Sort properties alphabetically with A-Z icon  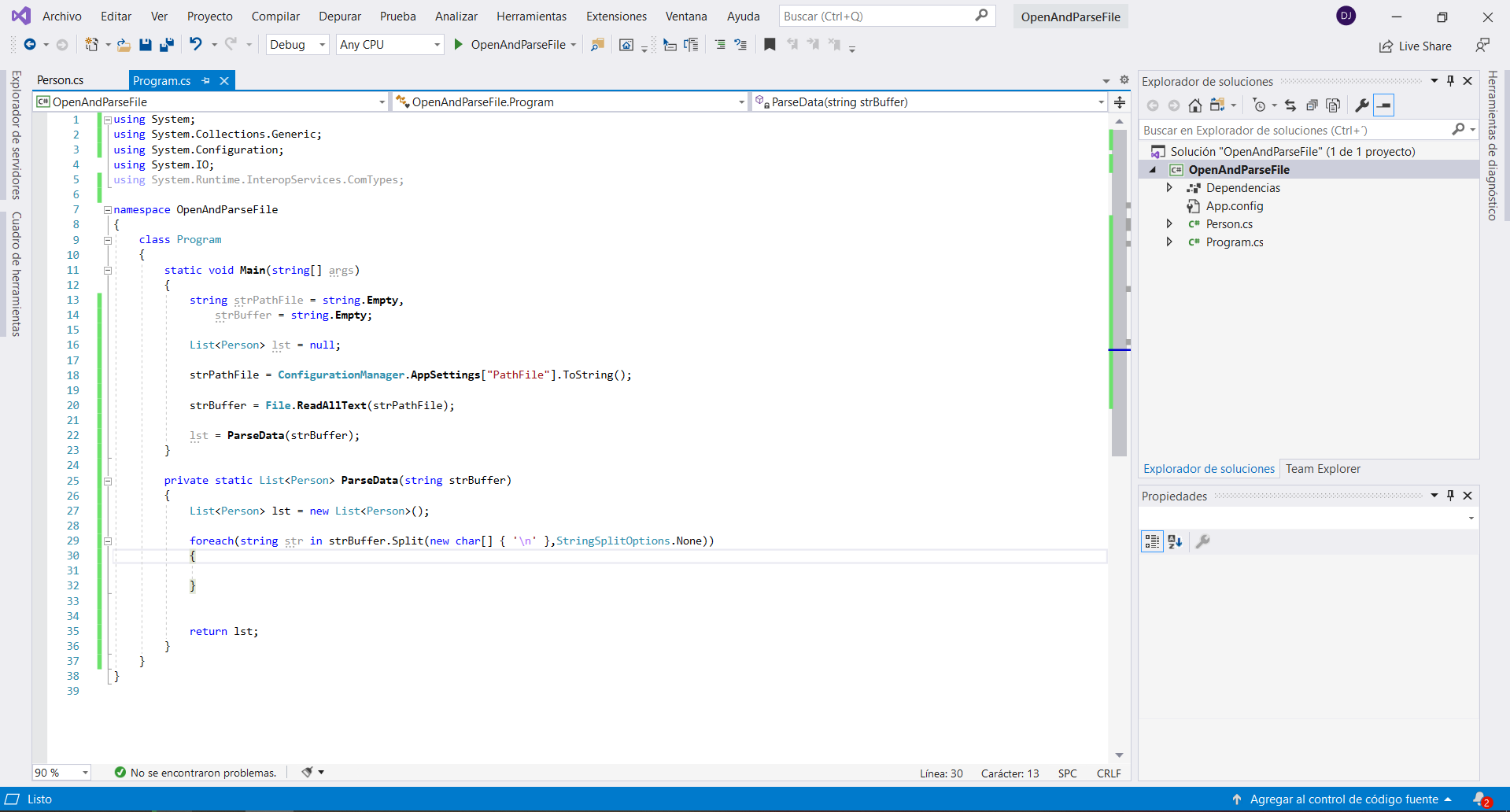tap(1175, 541)
